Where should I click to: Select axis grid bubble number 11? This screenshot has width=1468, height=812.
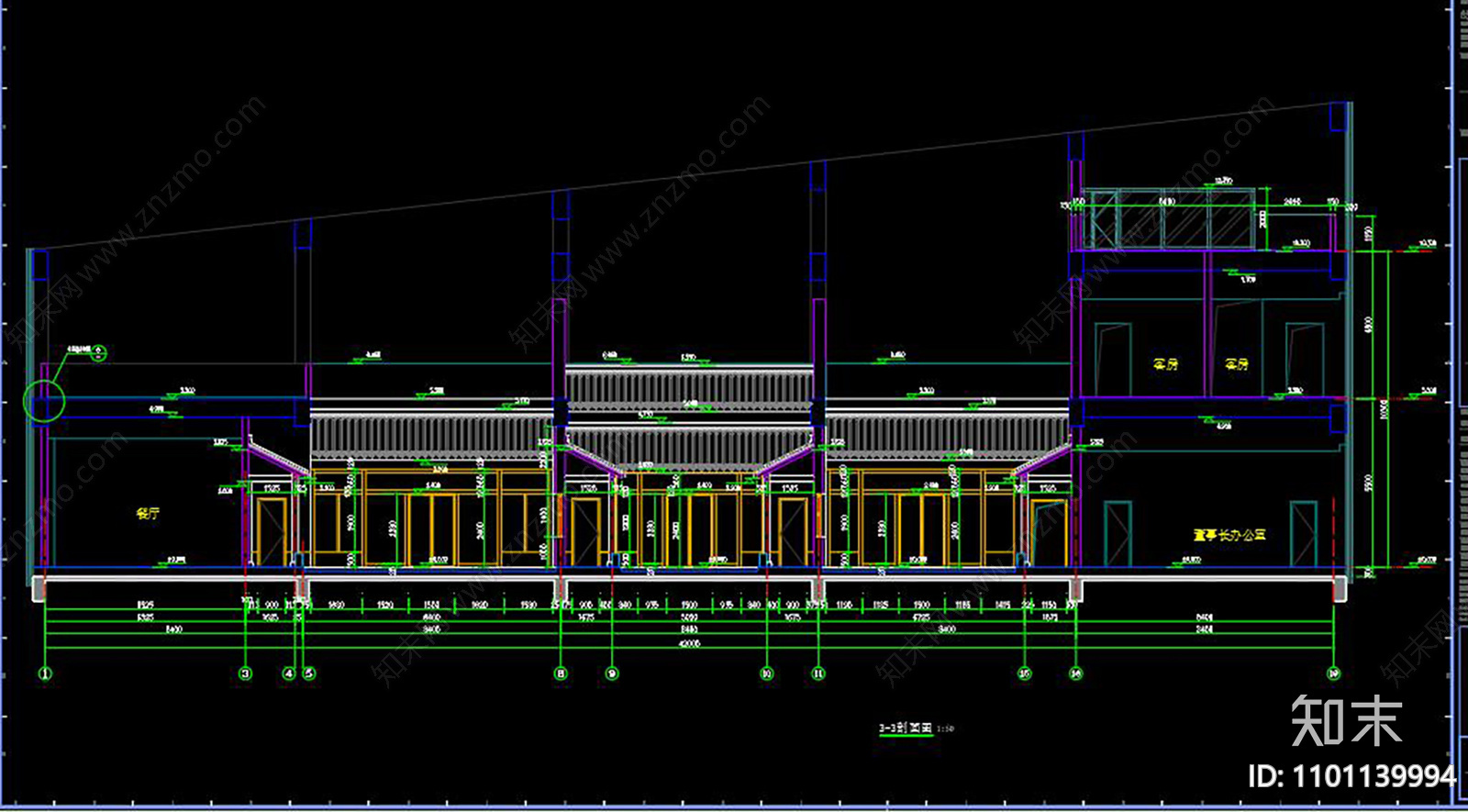coord(818,673)
